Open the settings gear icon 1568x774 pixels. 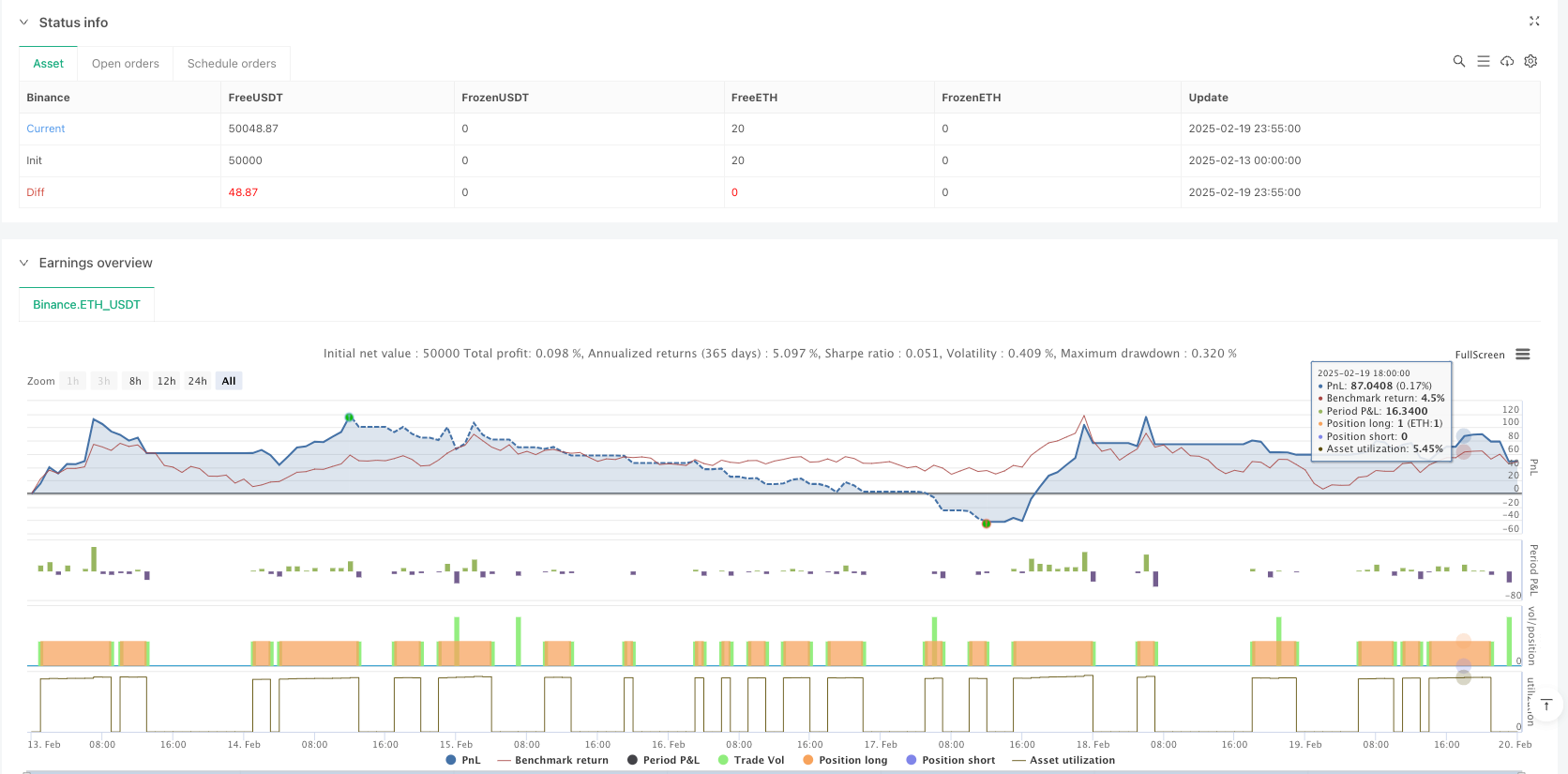pyautogui.click(x=1530, y=61)
